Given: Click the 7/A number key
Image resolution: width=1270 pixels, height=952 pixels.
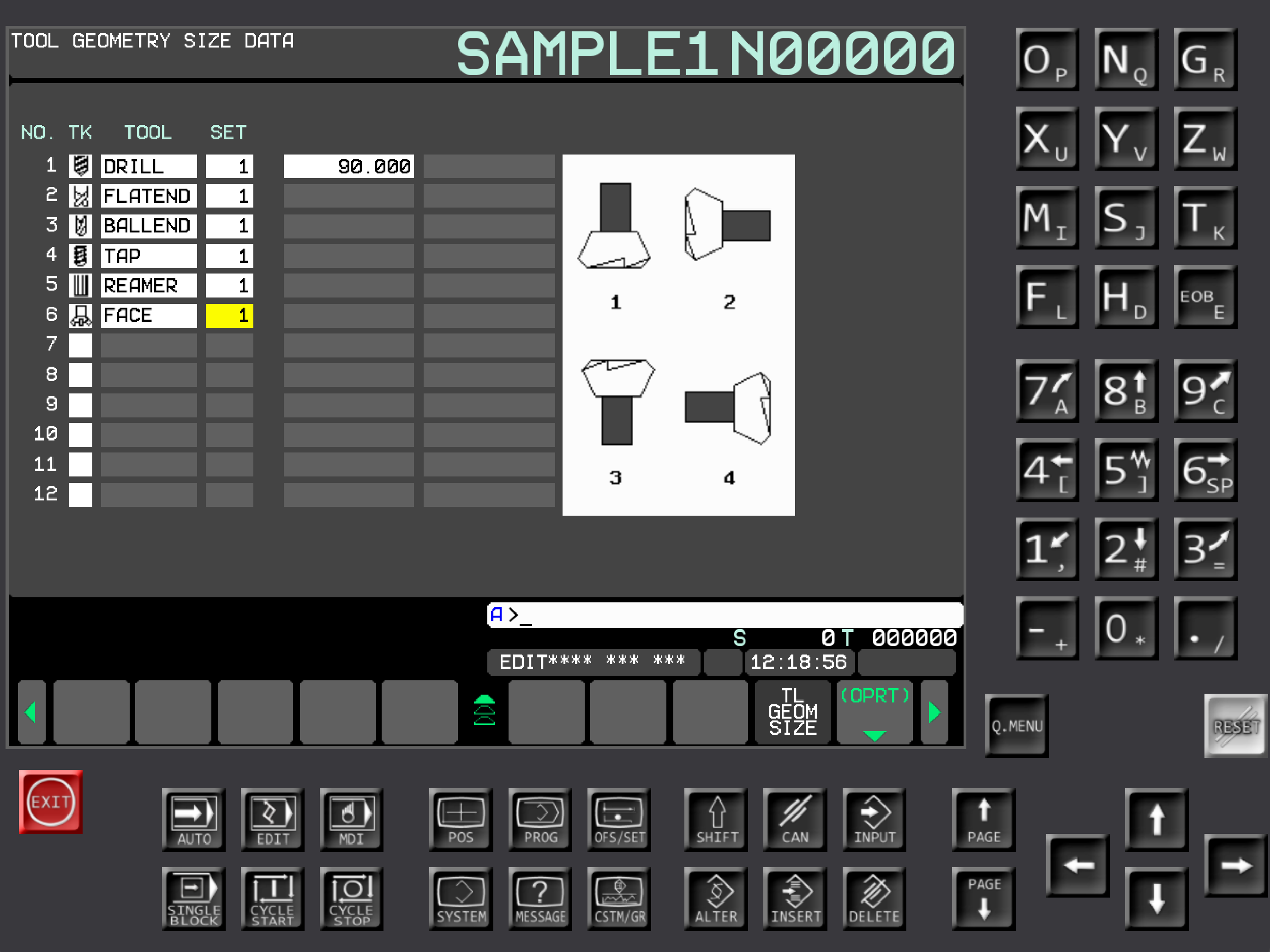Looking at the screenshot, I should pos(1047,391).
